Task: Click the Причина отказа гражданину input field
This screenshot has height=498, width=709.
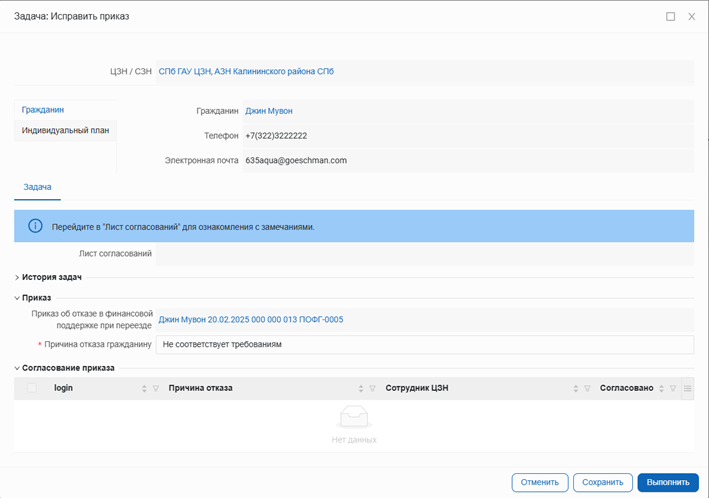Action: point(424,344)
